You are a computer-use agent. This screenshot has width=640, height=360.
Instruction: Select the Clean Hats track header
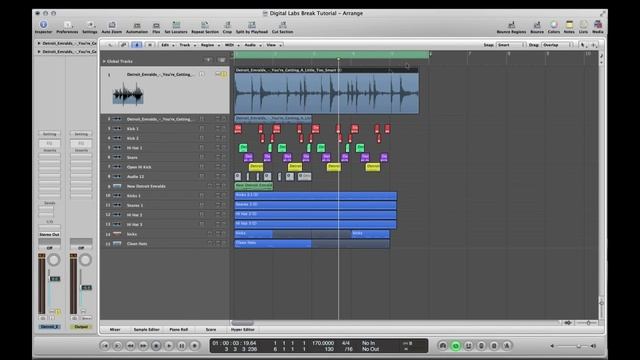click(x=165, y=244)
